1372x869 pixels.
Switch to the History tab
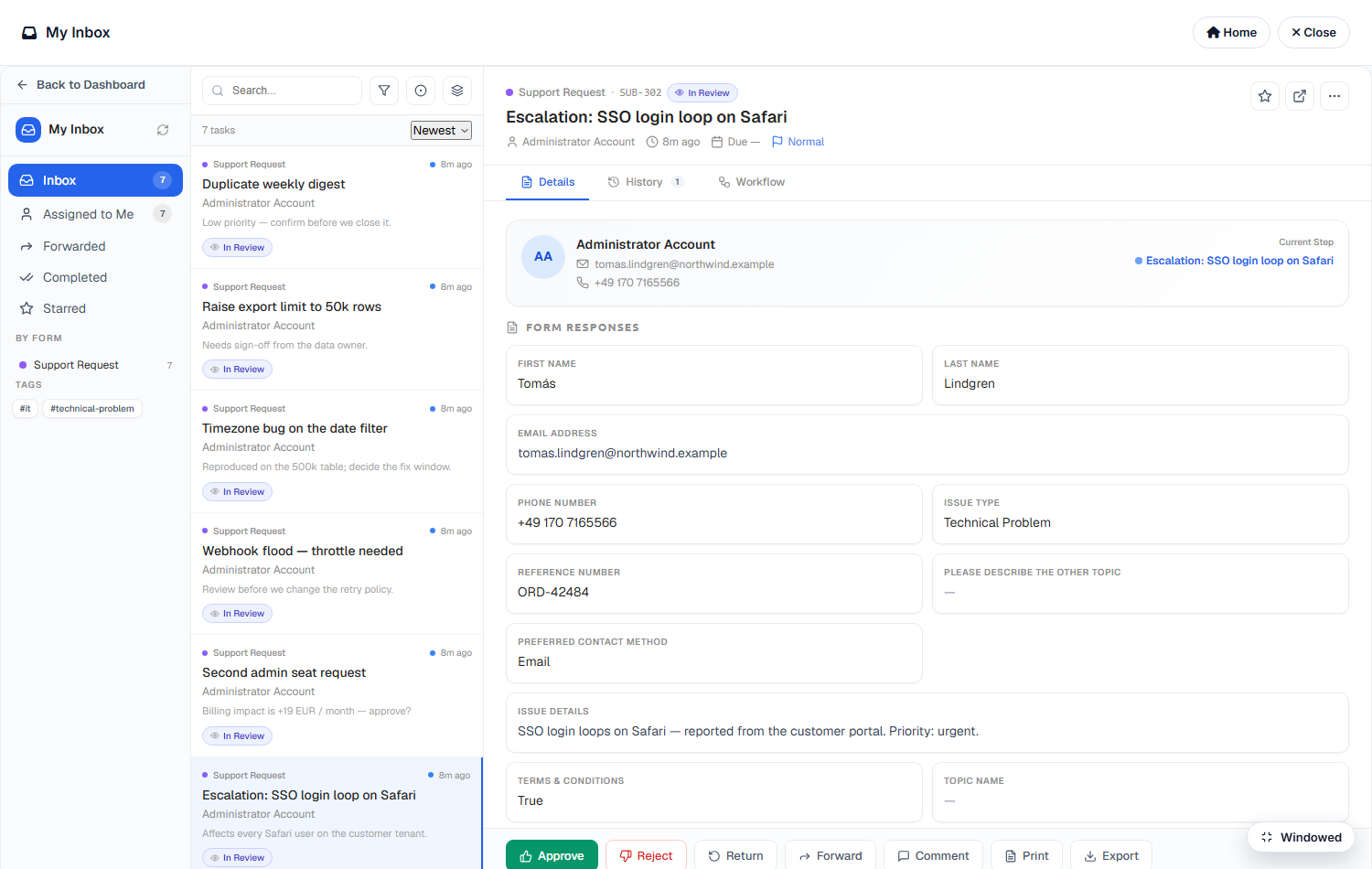point(645,182)
